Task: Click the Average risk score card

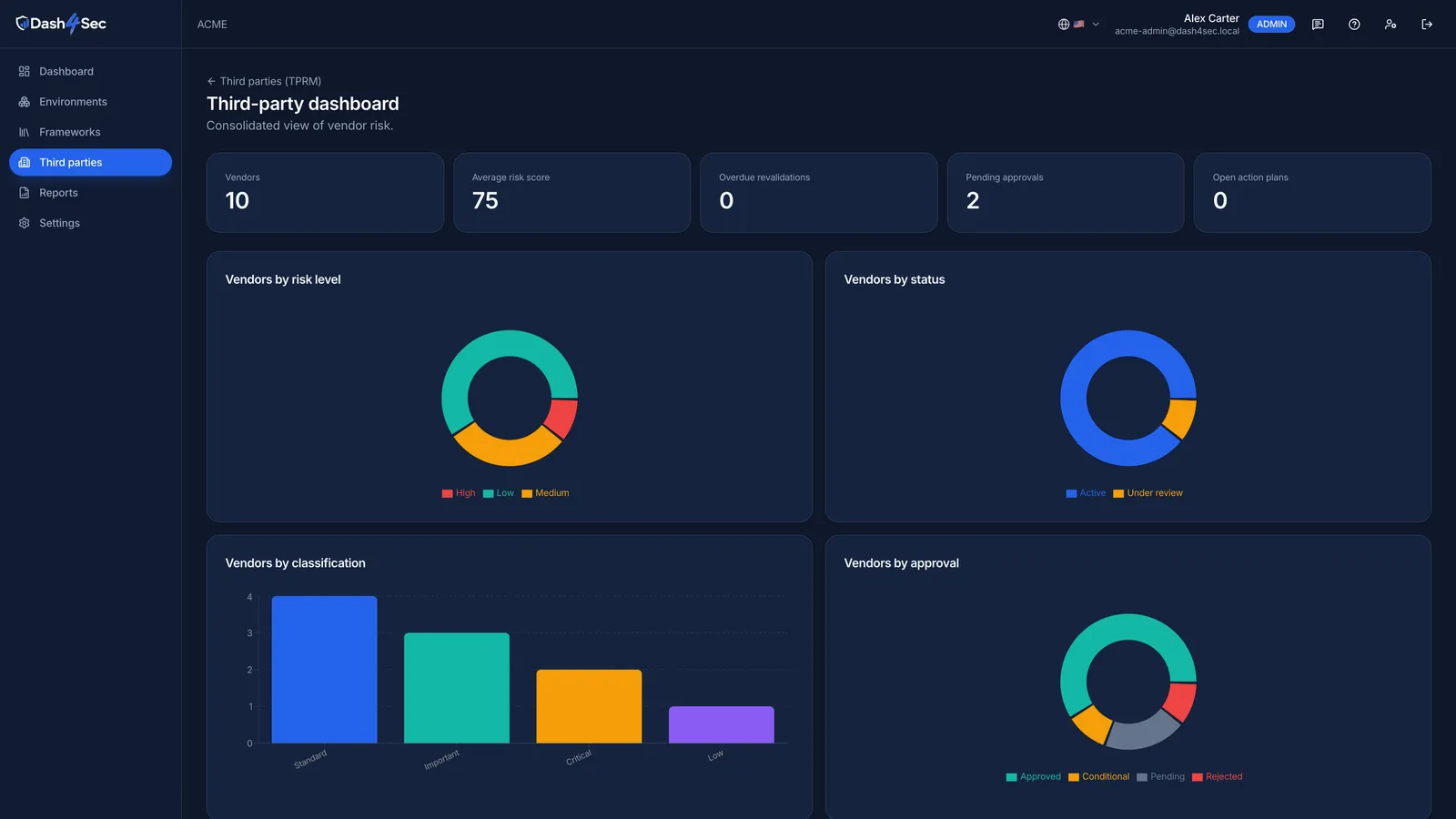Action: pos(571,192)
